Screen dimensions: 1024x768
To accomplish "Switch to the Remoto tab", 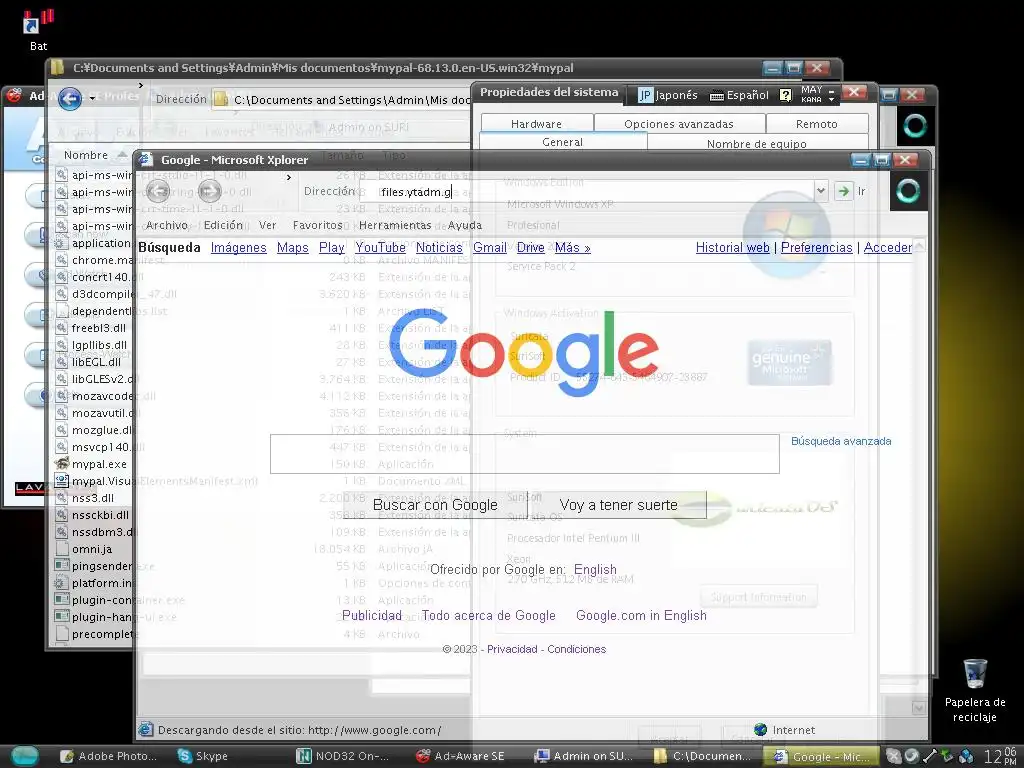I will (816, 123).
